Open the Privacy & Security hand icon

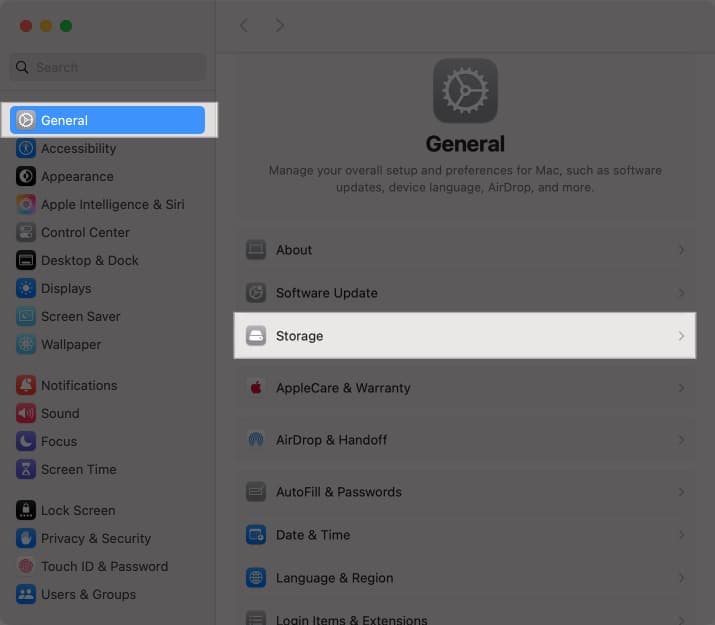point(26,538)
